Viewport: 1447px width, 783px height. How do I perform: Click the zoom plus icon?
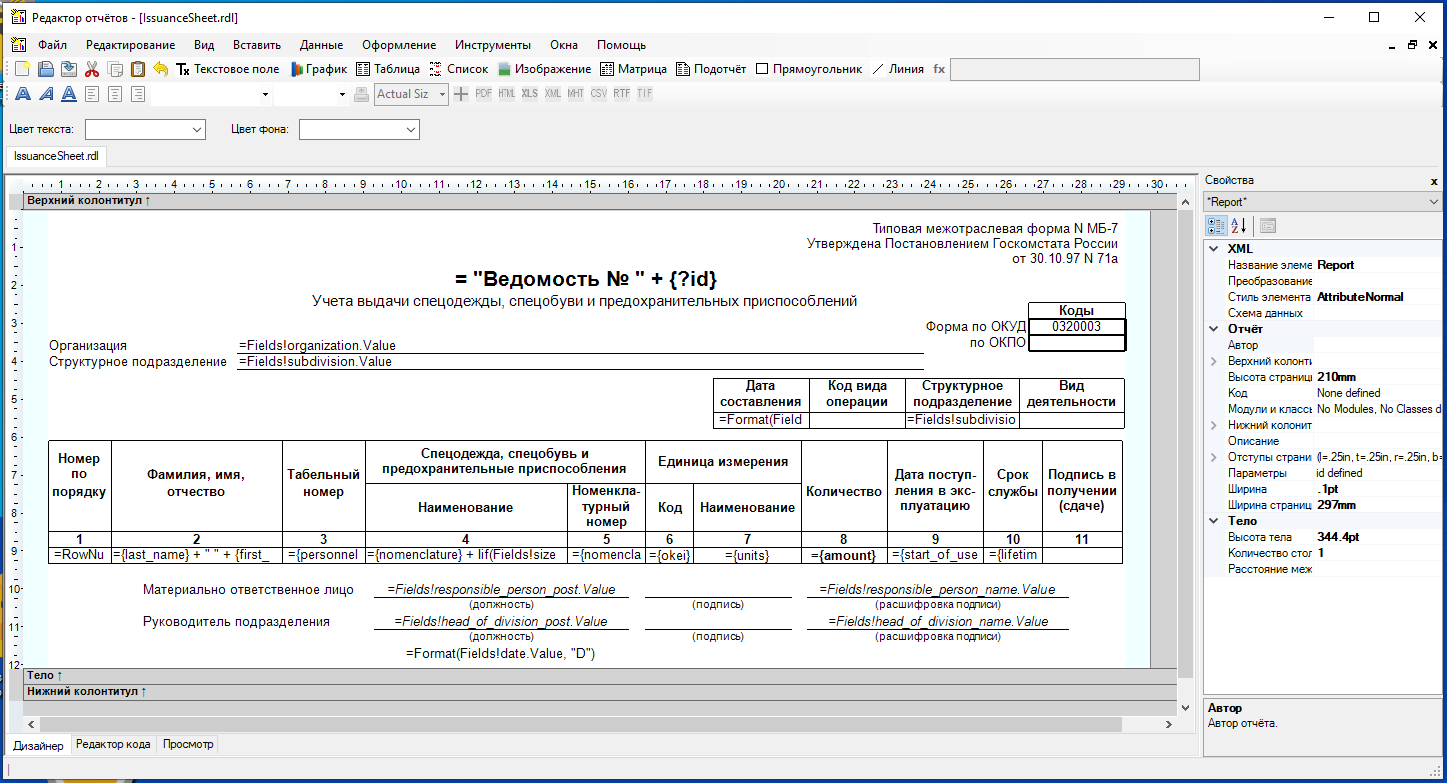(x=460, y=94)
